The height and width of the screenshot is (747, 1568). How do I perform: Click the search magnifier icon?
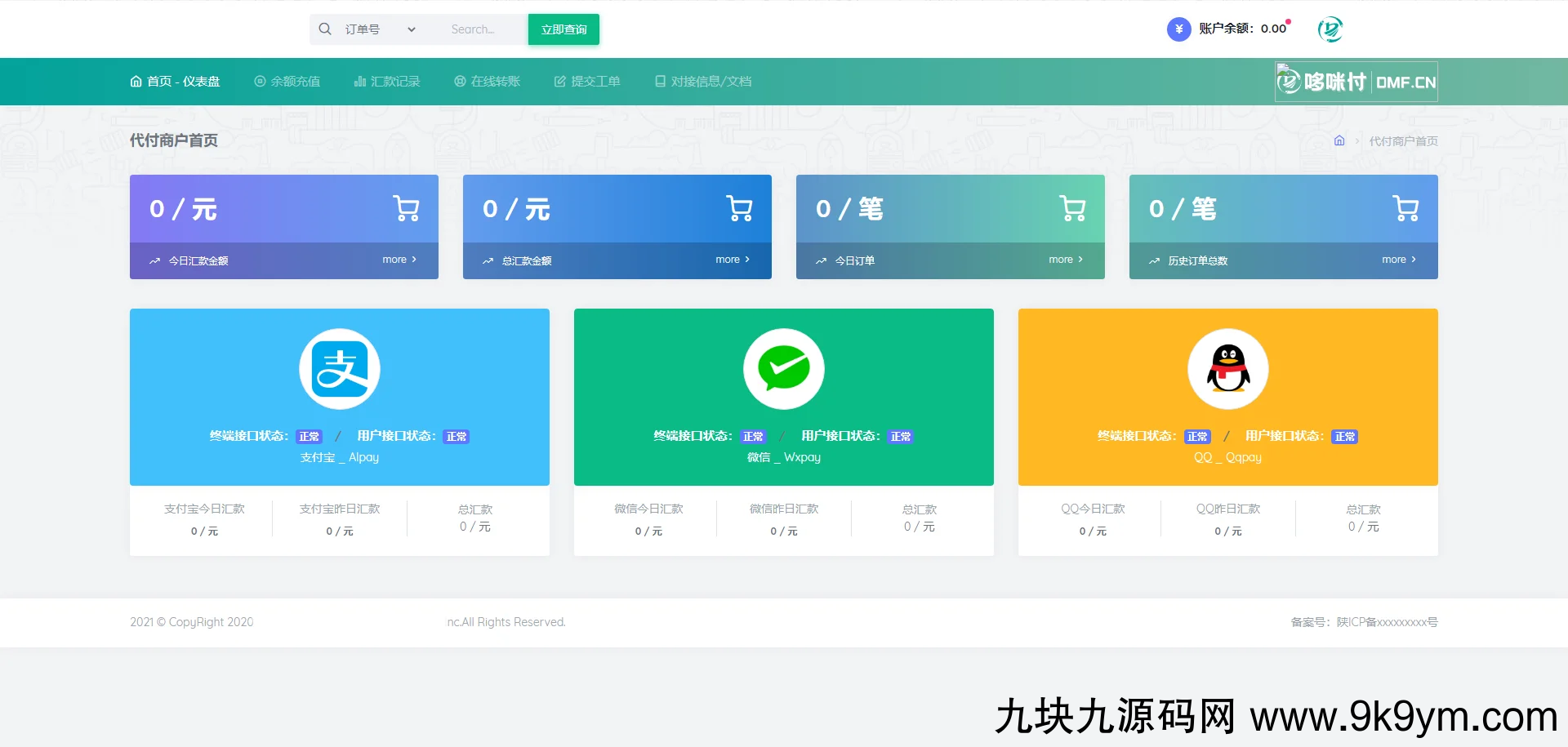coord(325,29)
